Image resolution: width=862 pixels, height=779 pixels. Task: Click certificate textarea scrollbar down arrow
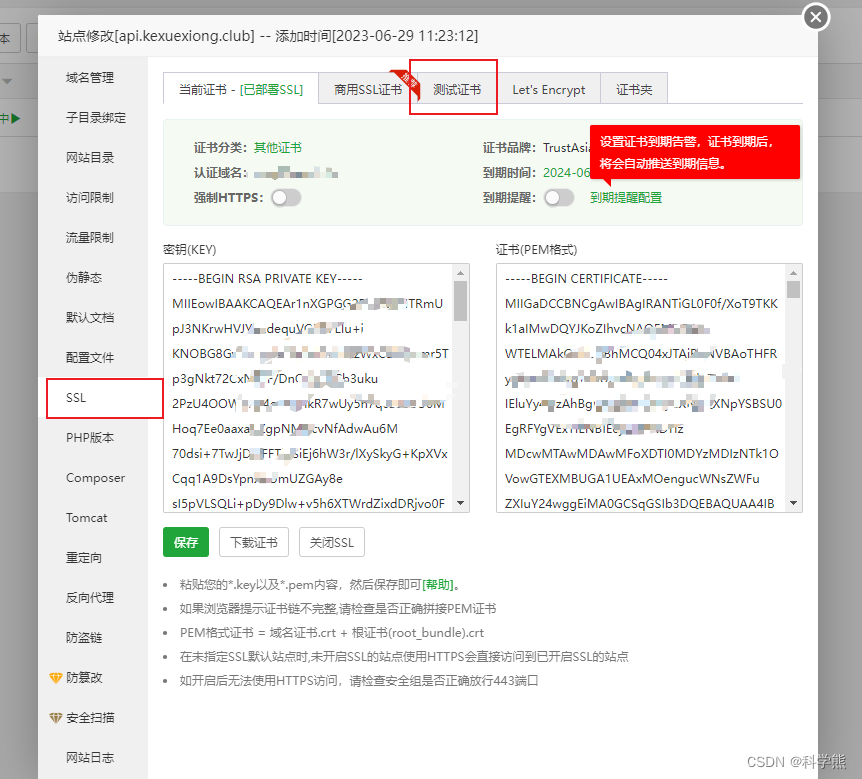(x=793, y=503)
